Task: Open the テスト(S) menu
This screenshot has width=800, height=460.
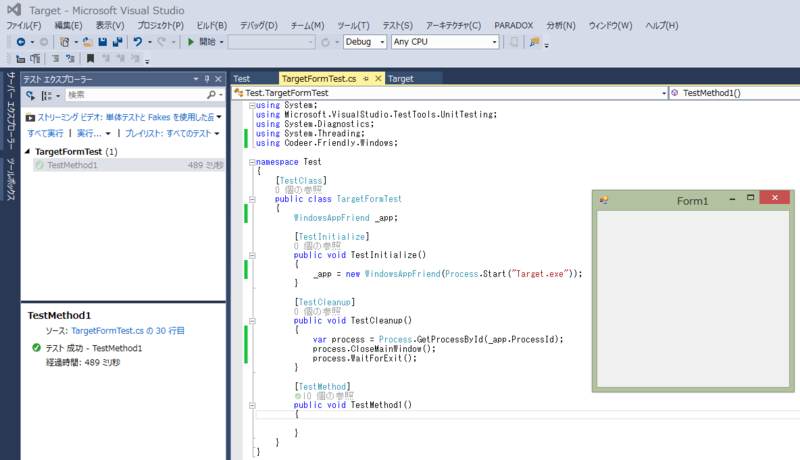Action: click(x=397, y=25)
